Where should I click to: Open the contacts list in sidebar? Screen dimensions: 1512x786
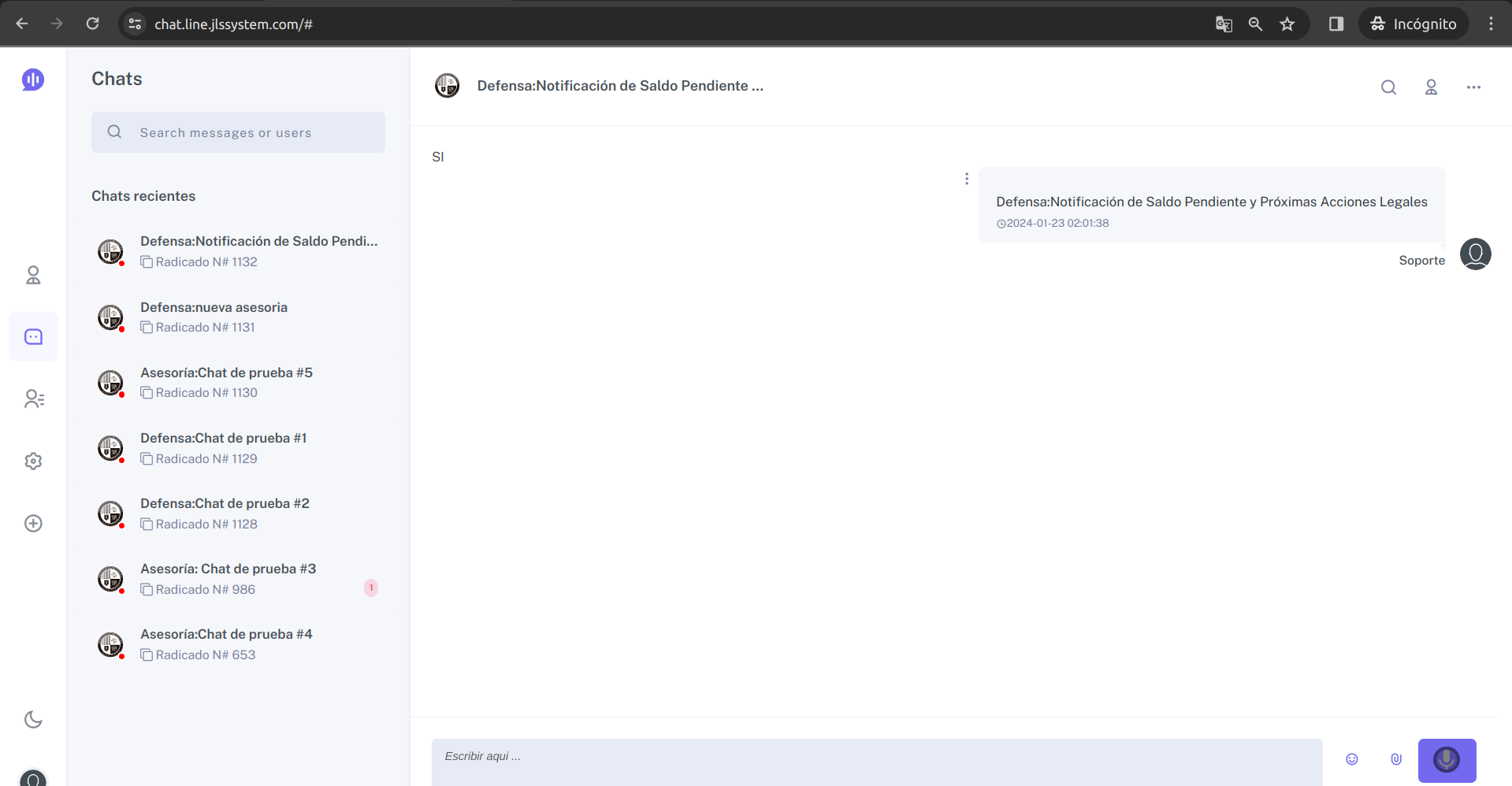(33, 399)
